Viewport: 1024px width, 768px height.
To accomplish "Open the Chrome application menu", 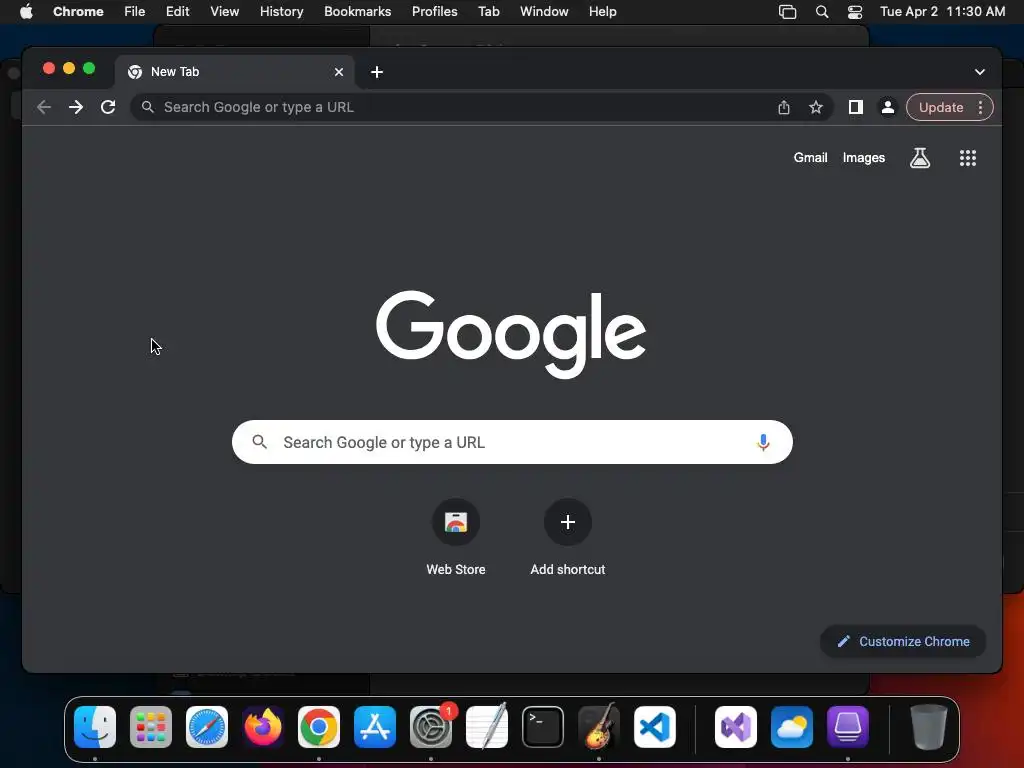I will (78, 11).
